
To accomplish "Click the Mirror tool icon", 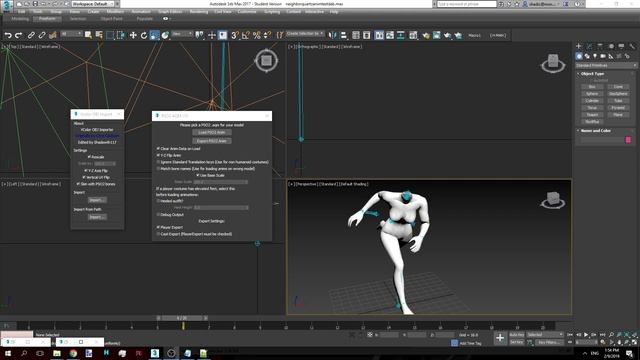I will pos(333,36).
